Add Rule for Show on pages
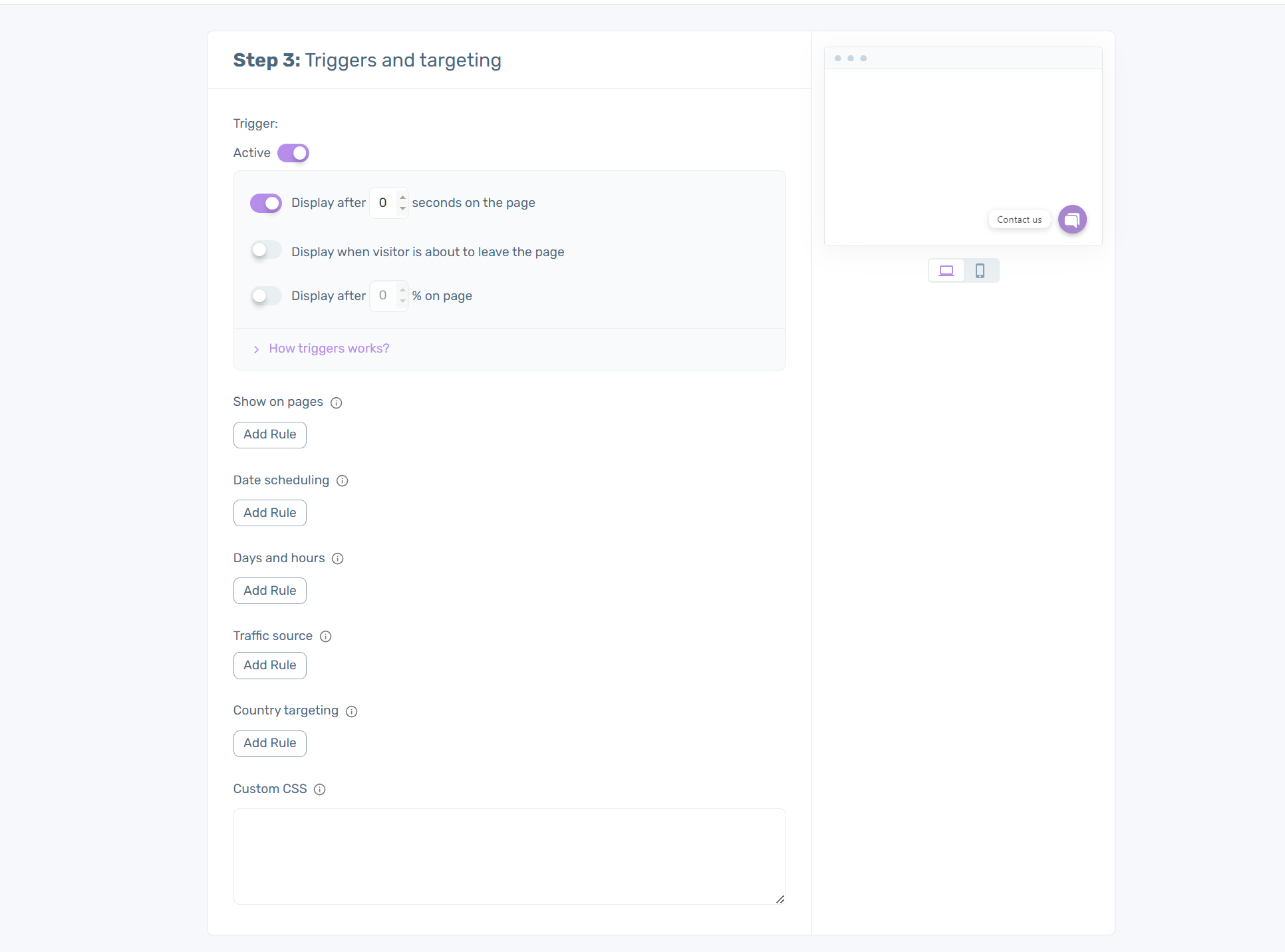 coord(269,434)
